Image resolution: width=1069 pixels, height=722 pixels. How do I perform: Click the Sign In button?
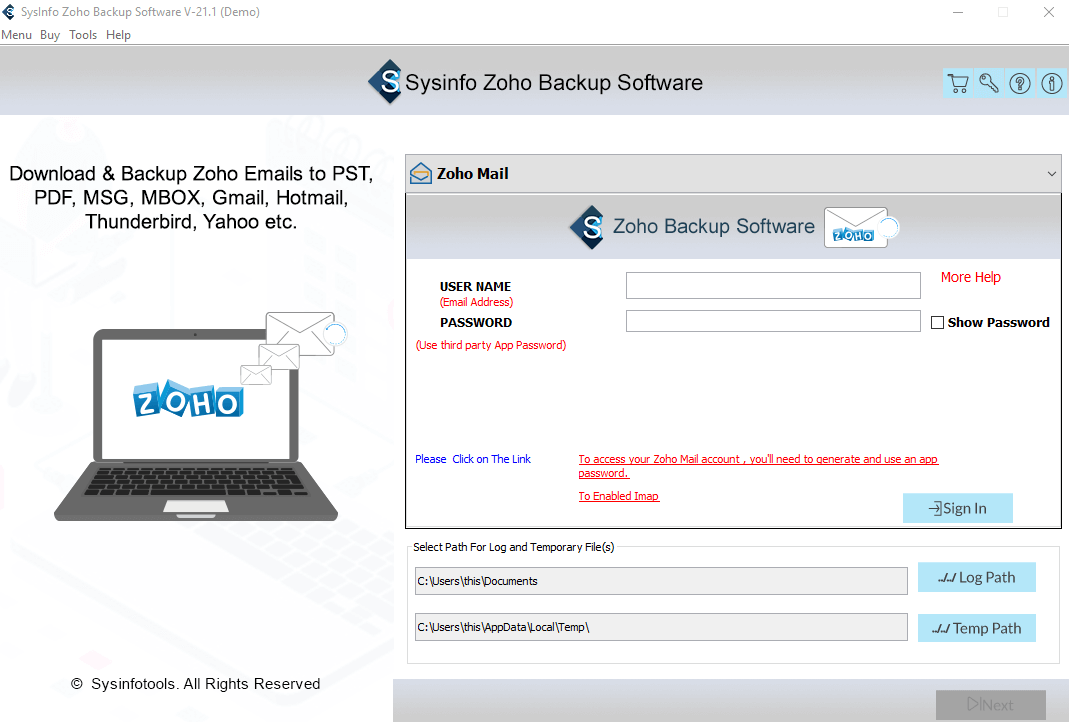pos(957,508)
